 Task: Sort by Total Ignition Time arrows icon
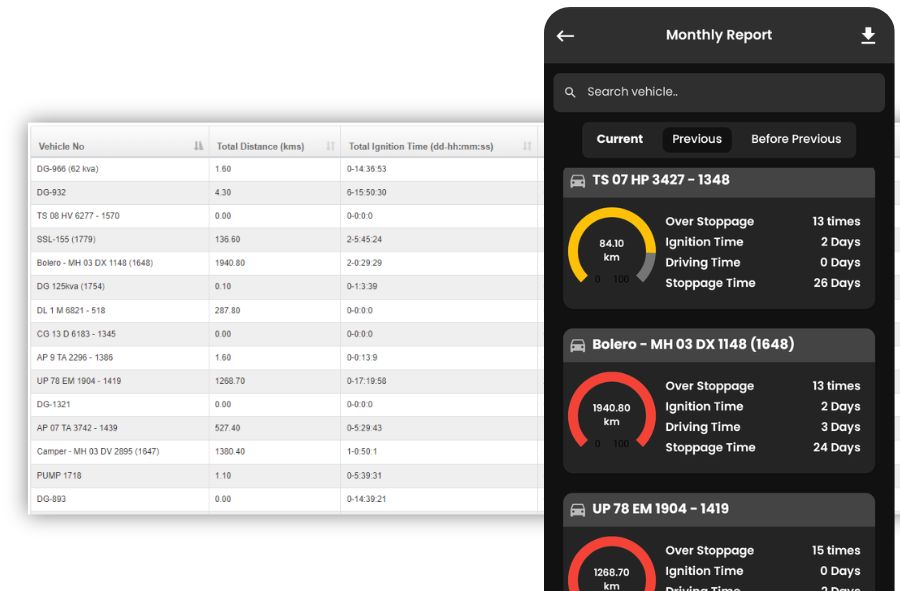pos(527,146)
